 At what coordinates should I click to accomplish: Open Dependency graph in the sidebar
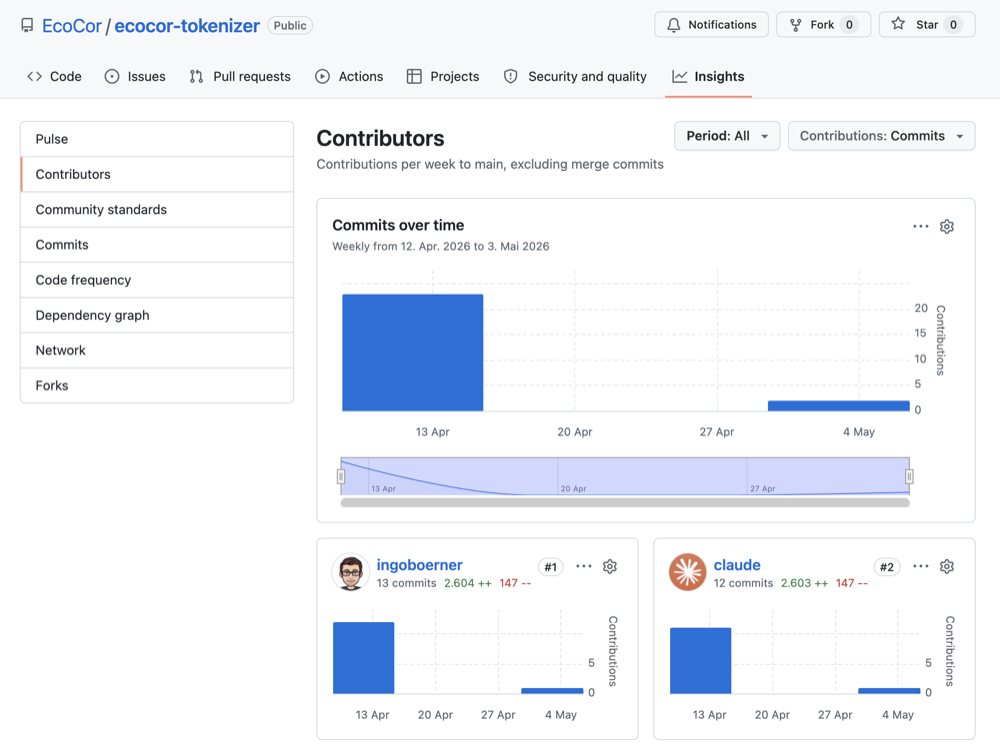157,315
